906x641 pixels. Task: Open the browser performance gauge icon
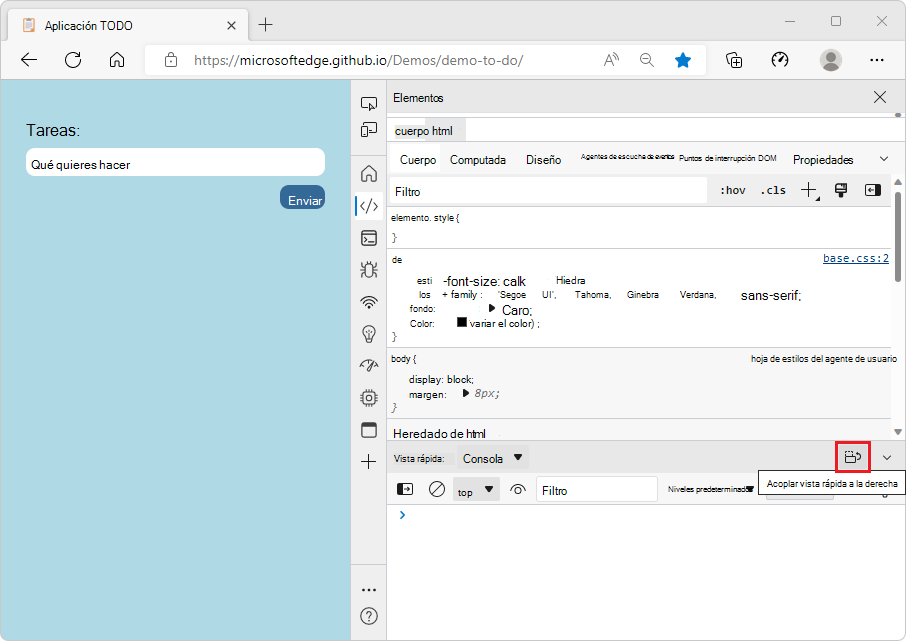coord(780,60)
